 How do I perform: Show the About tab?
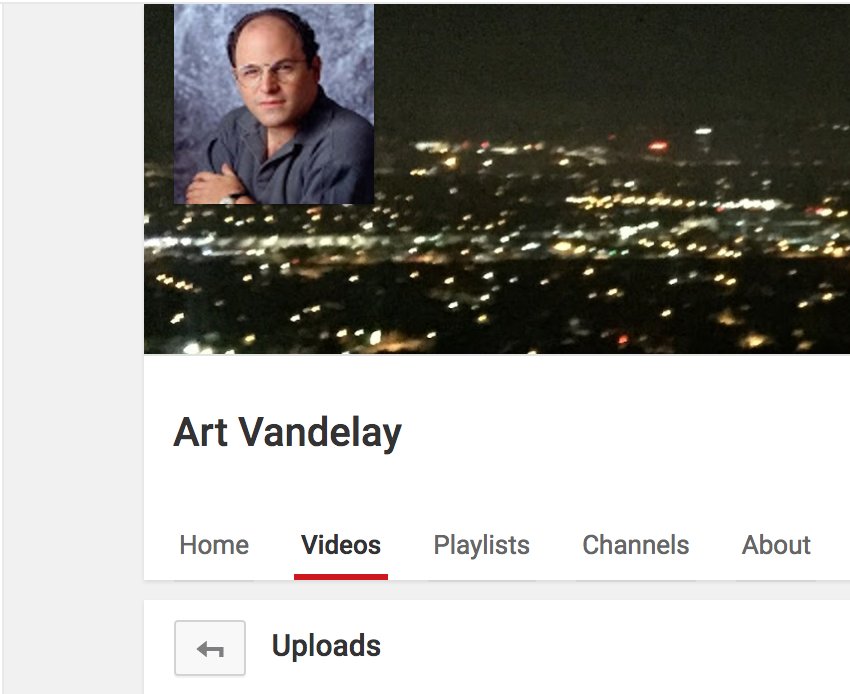pyautogui.click(x=776, y=545)
